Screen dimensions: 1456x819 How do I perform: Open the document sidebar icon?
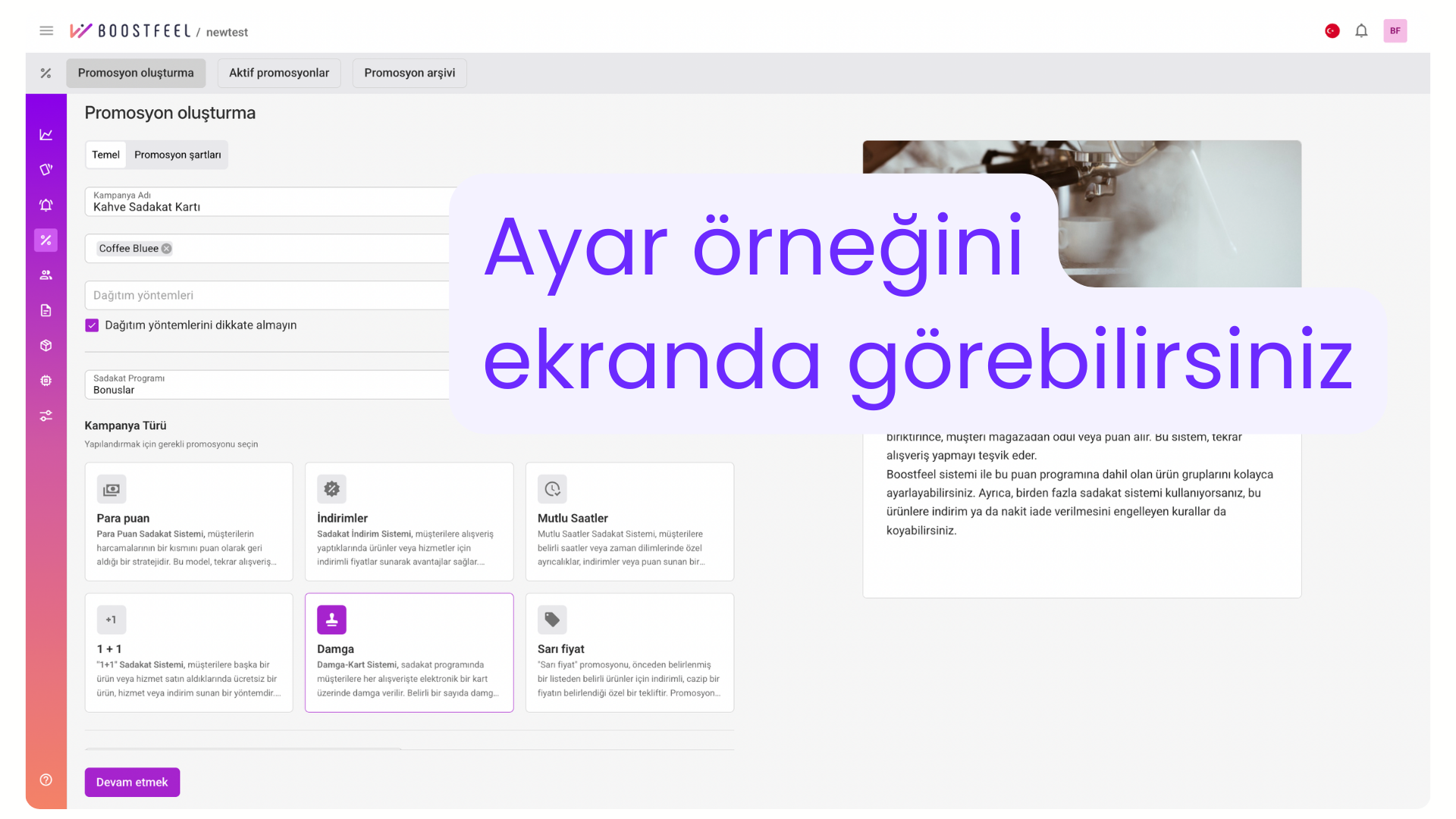[46, 310]
